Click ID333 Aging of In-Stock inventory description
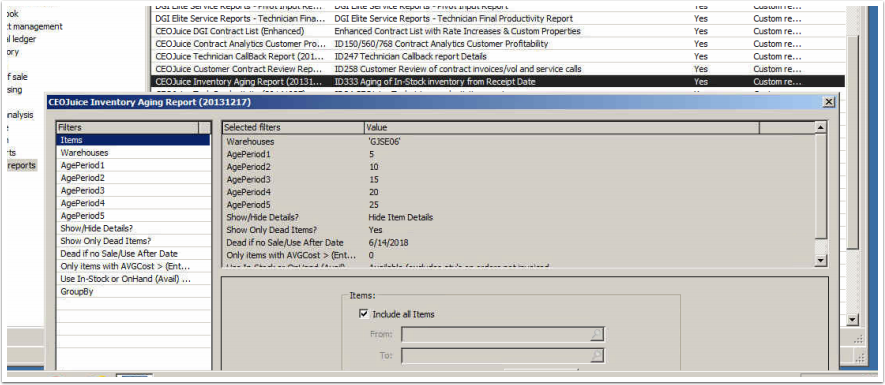Viewport: 885px width, 385px height. point(435,82)
